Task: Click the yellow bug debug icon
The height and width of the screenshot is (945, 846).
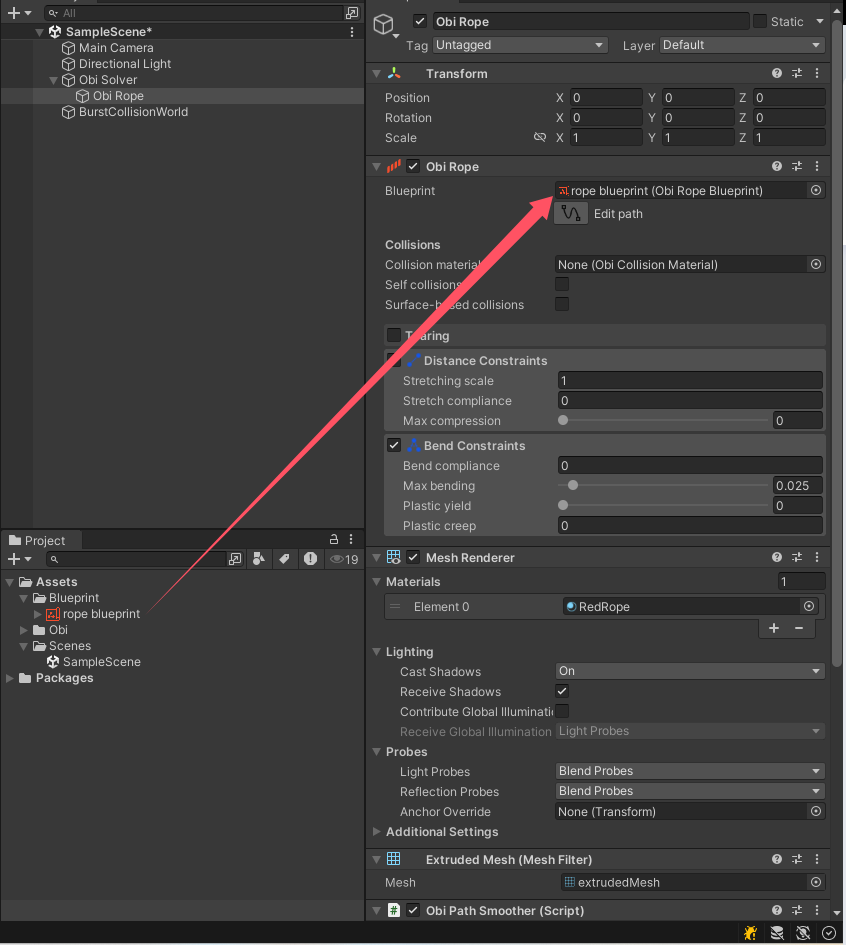Action: [x=750, y=932]
